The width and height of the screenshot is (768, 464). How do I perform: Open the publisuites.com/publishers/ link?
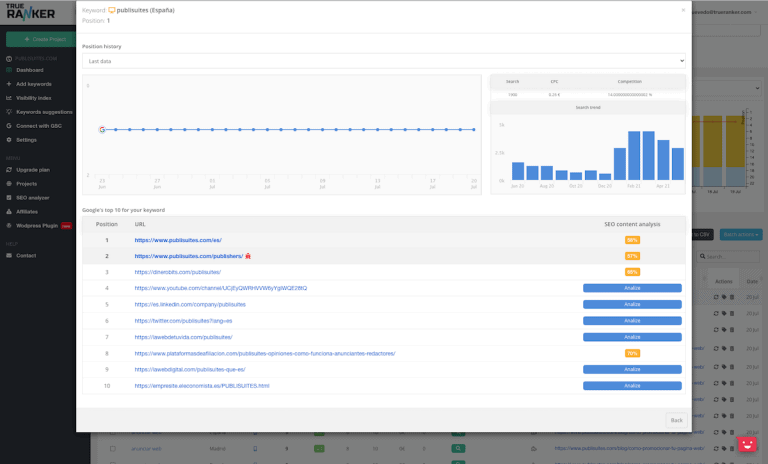tap(189, 256)
